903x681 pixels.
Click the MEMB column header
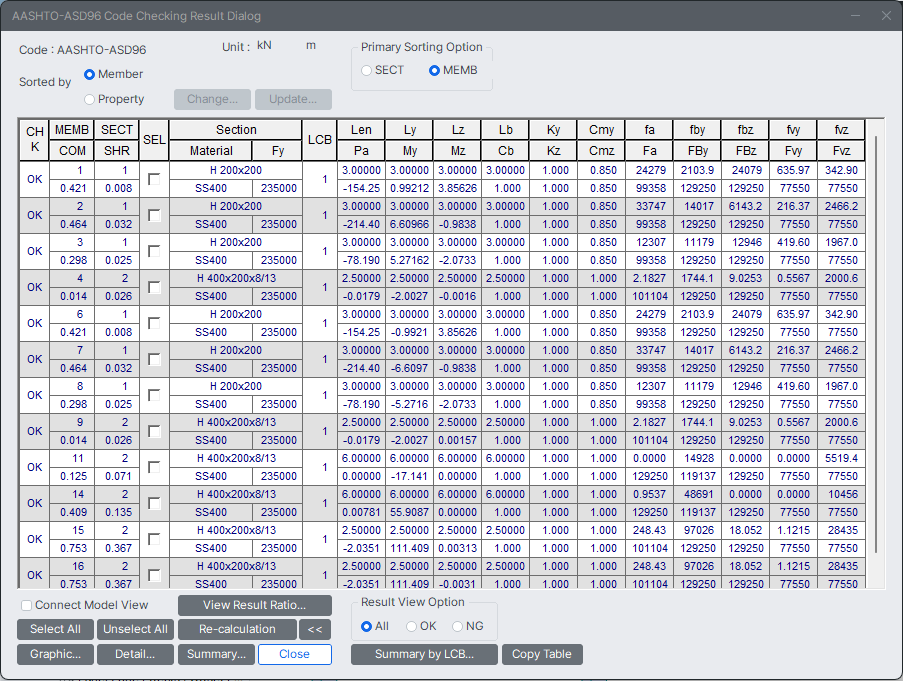pos(72,130)
